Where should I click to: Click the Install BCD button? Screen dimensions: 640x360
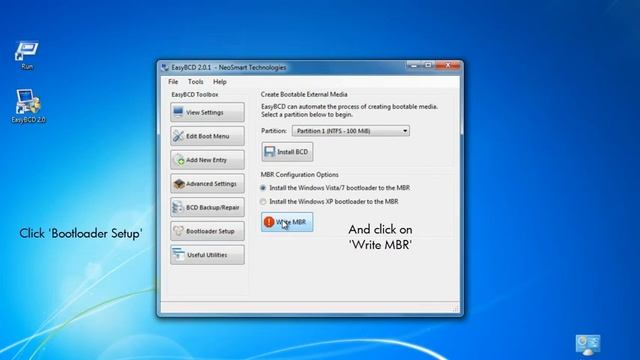point(287,152)
